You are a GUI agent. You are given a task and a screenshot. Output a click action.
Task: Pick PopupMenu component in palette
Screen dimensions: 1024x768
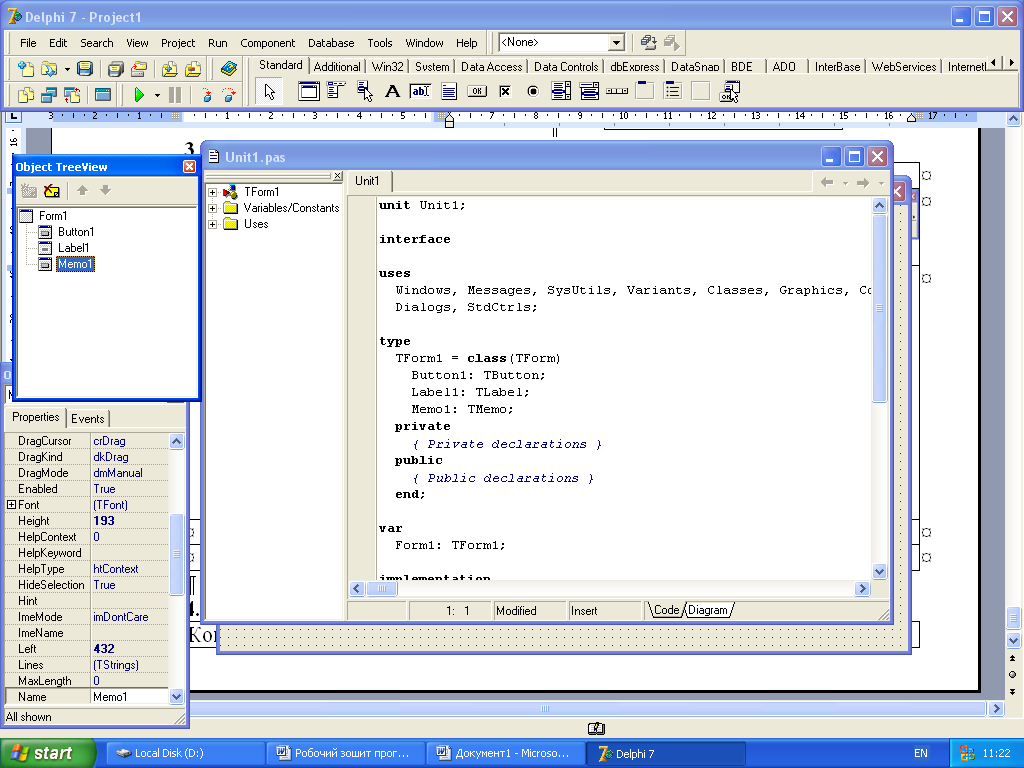pyautogui.click(x=364, y=91)
